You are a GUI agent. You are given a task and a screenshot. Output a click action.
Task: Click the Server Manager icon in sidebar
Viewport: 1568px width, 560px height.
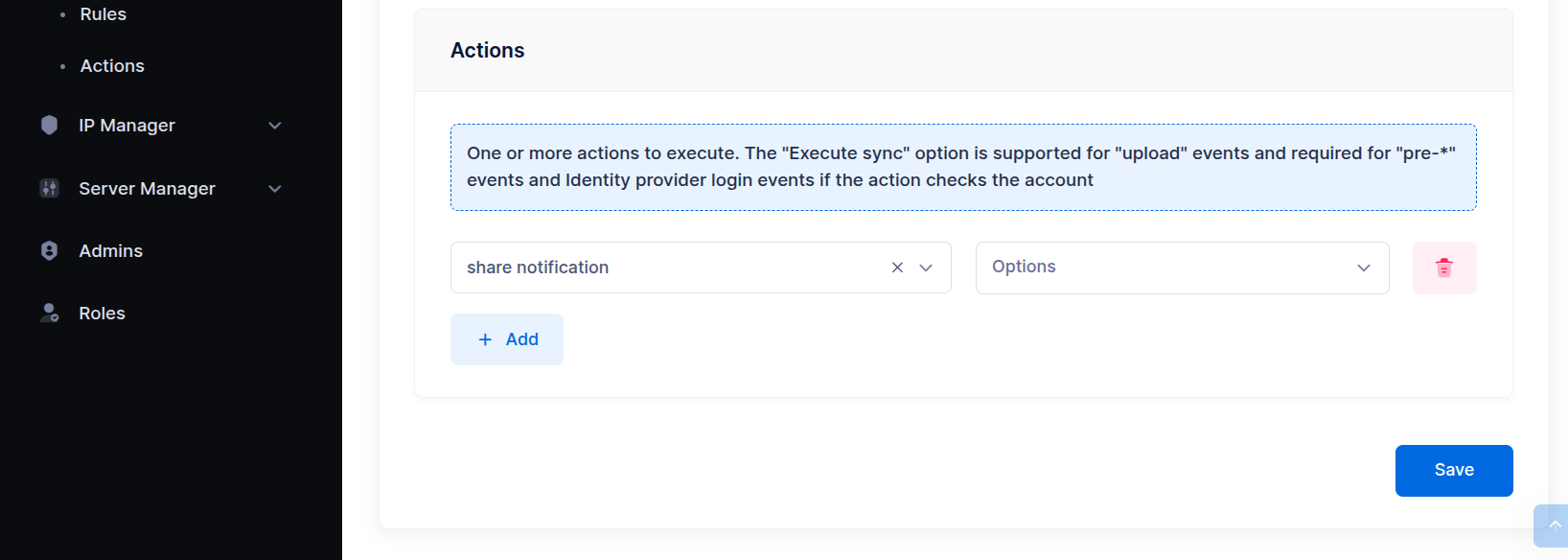[50, 189]
